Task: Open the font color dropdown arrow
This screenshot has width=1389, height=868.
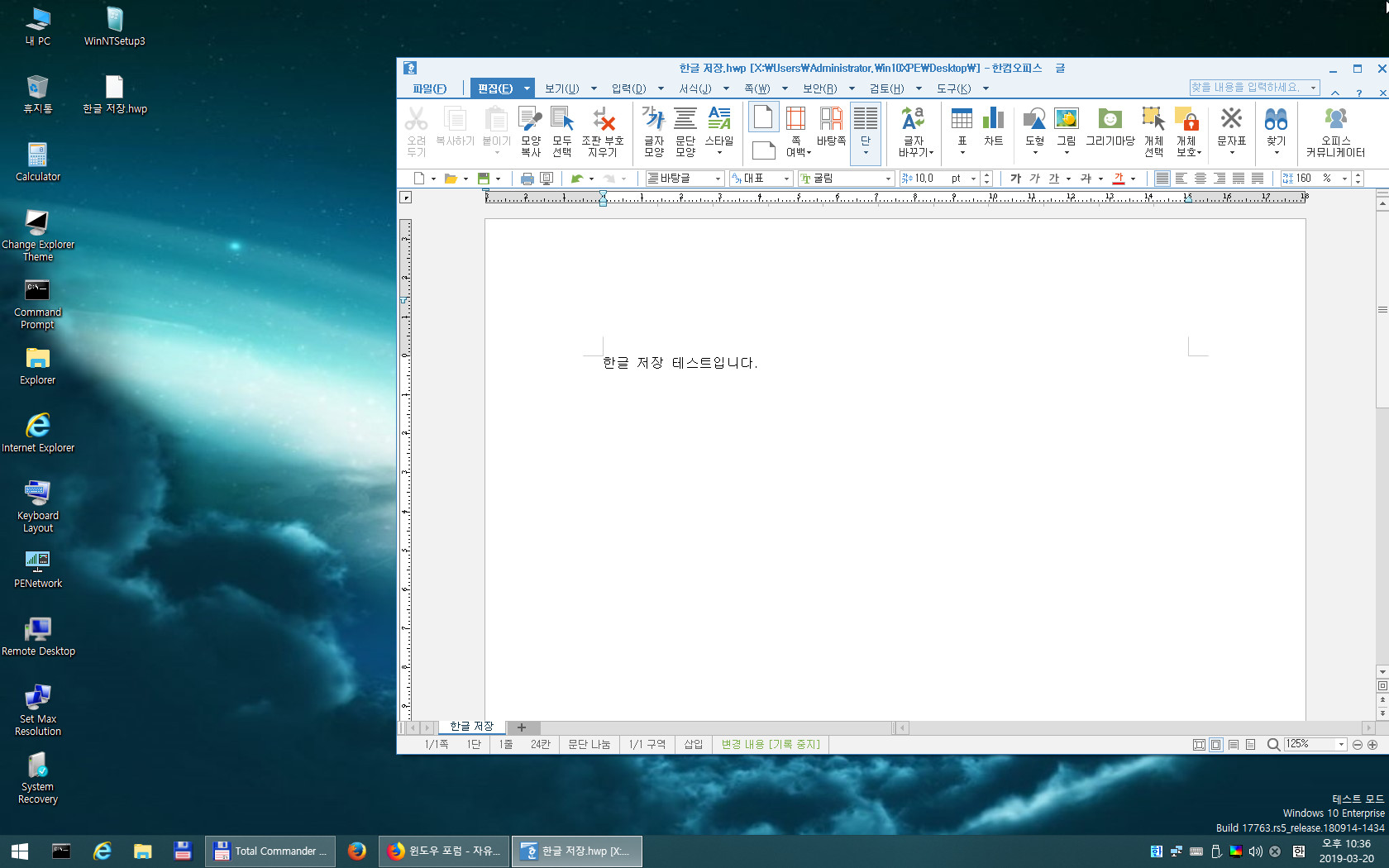Action: tap(1133, 179)
